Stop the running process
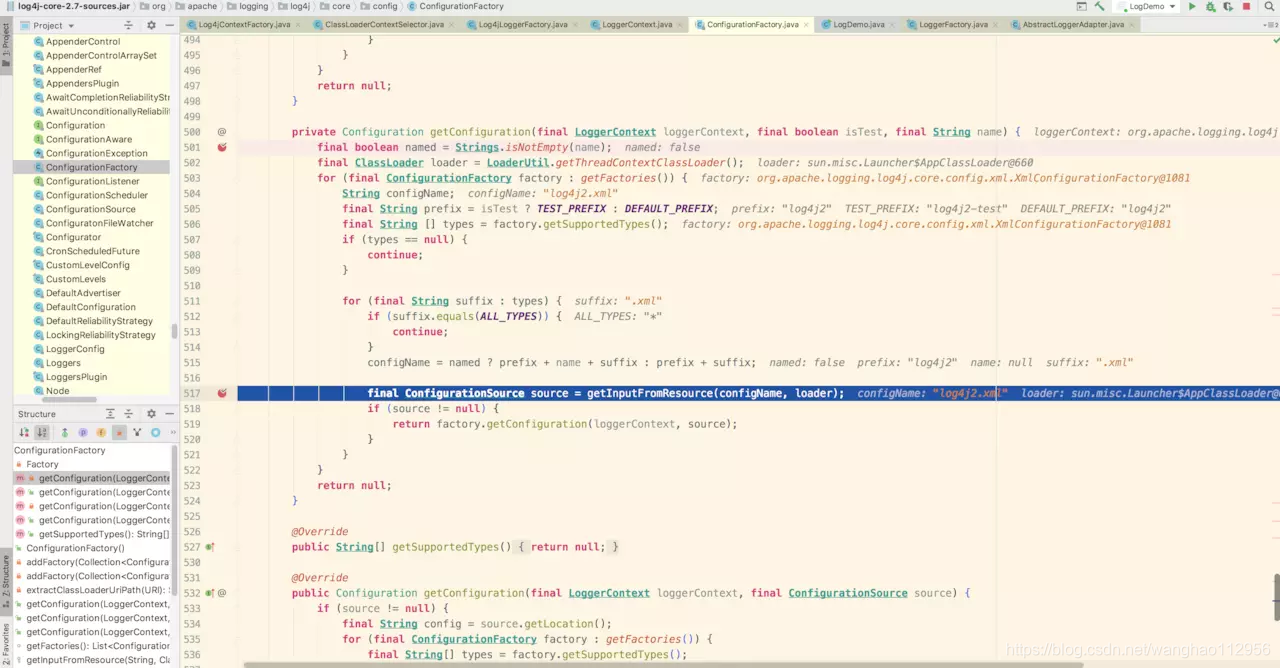 click(x=1246, y=6)
